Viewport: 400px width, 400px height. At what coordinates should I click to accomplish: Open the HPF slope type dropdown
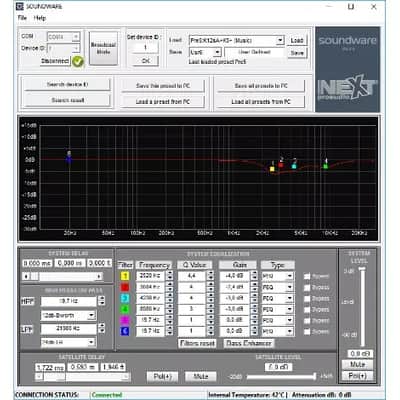(91, 315)
